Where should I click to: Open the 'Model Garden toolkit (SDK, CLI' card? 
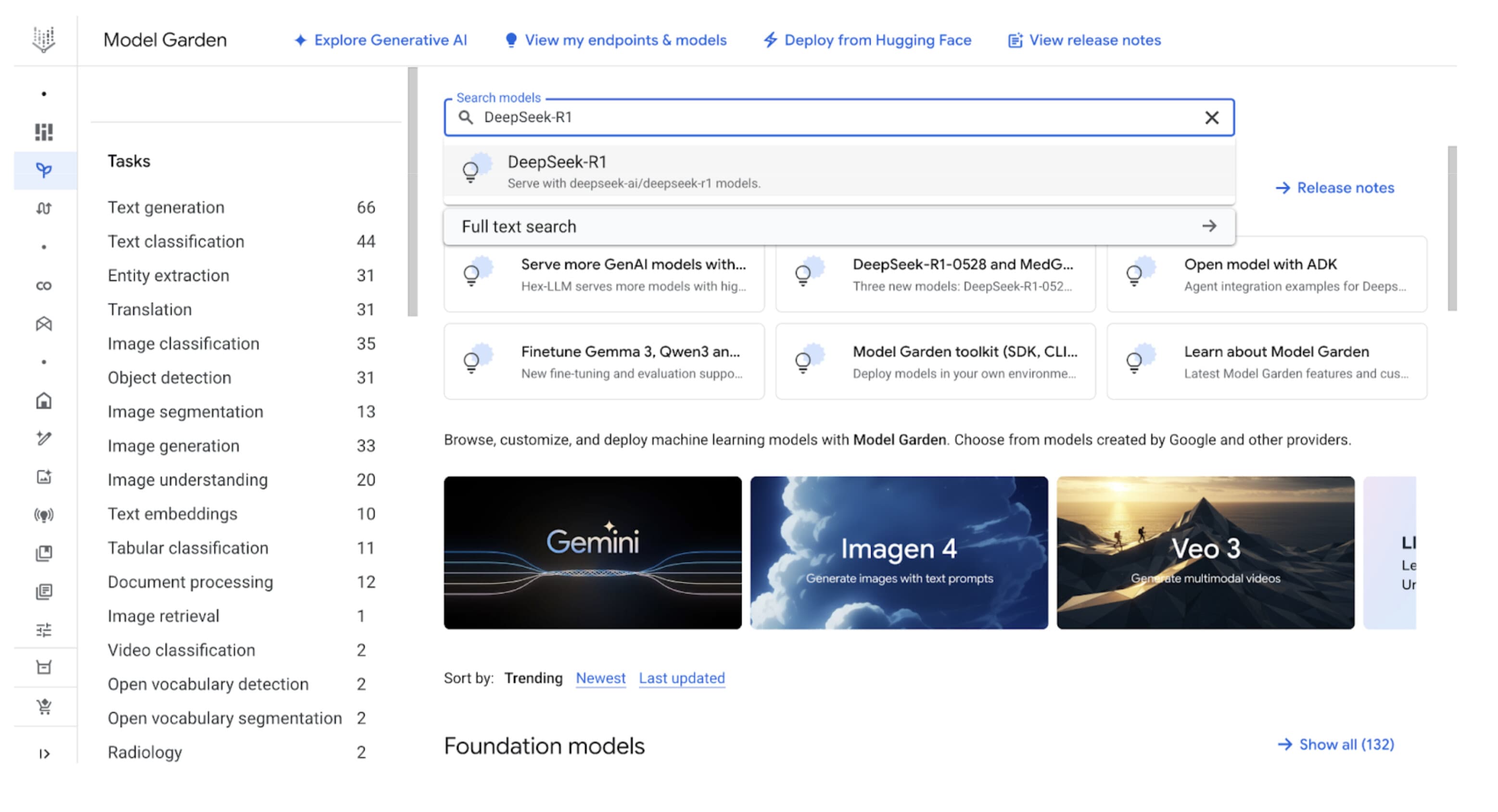coord(935,362)
